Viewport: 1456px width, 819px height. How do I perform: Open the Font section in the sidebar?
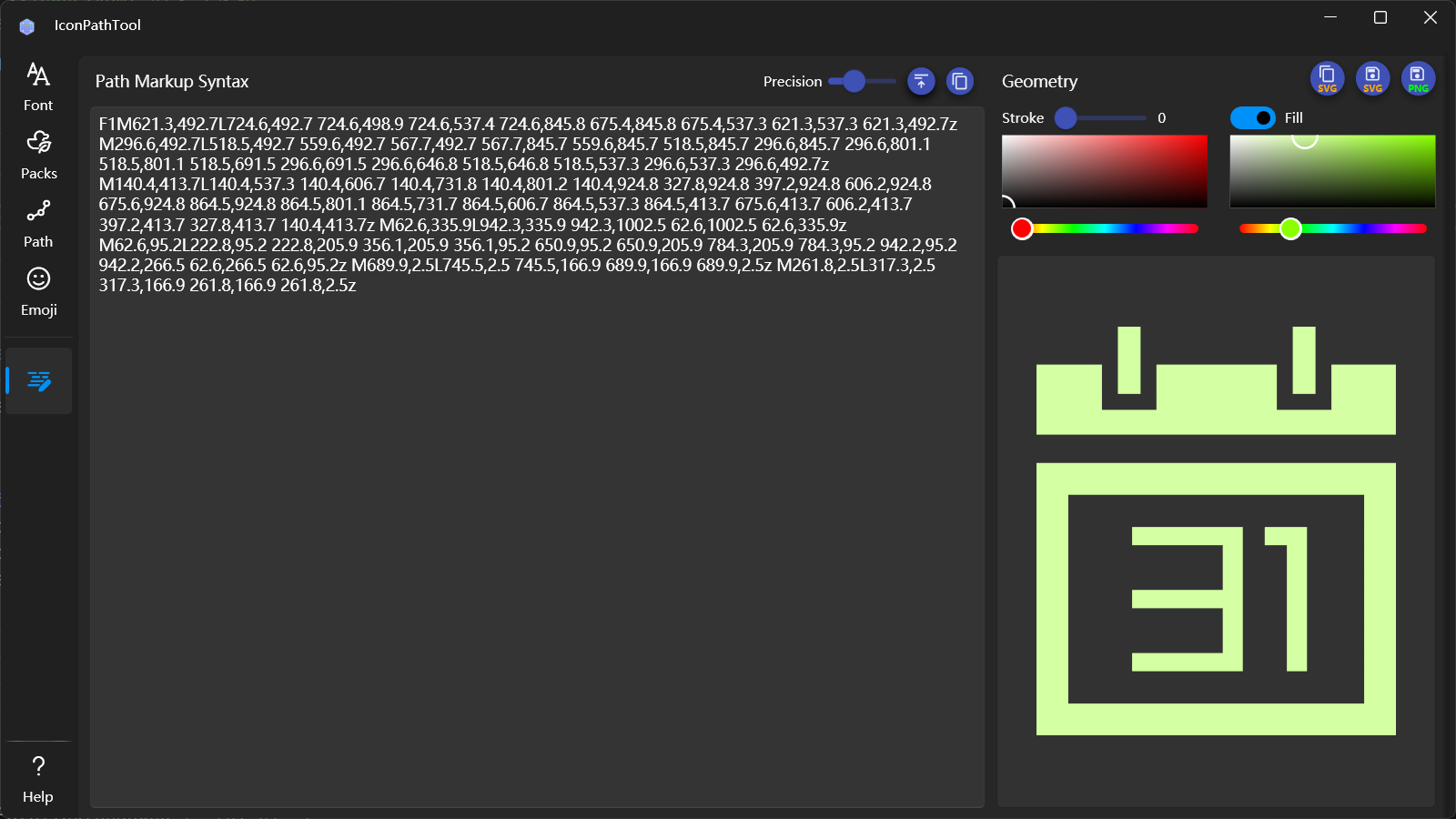(x=38, y=86)
